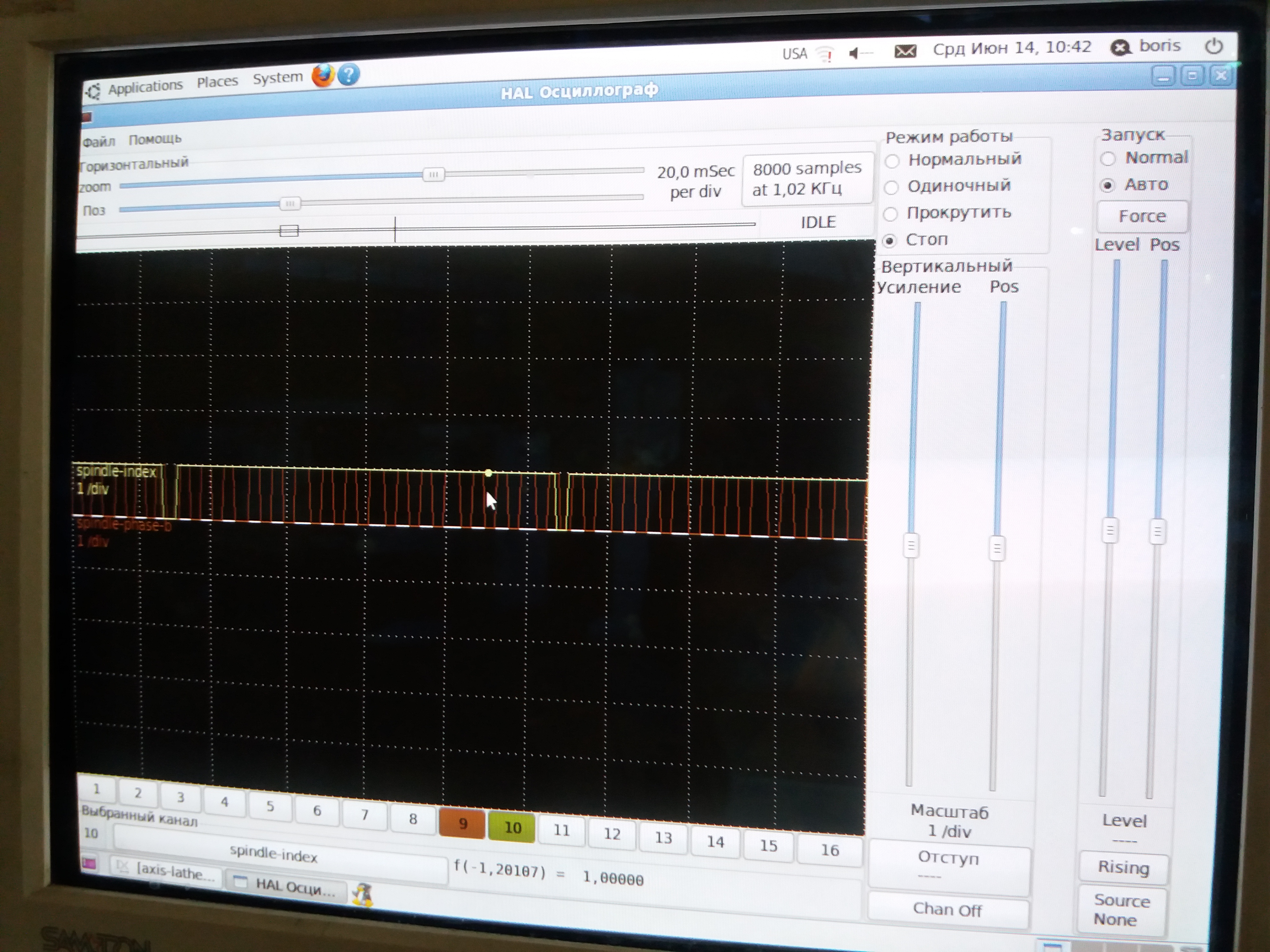Click the horizontal zoom slider handle
Image resolution: width=1270 pixels, height=952 pixels.
point(433,174)
